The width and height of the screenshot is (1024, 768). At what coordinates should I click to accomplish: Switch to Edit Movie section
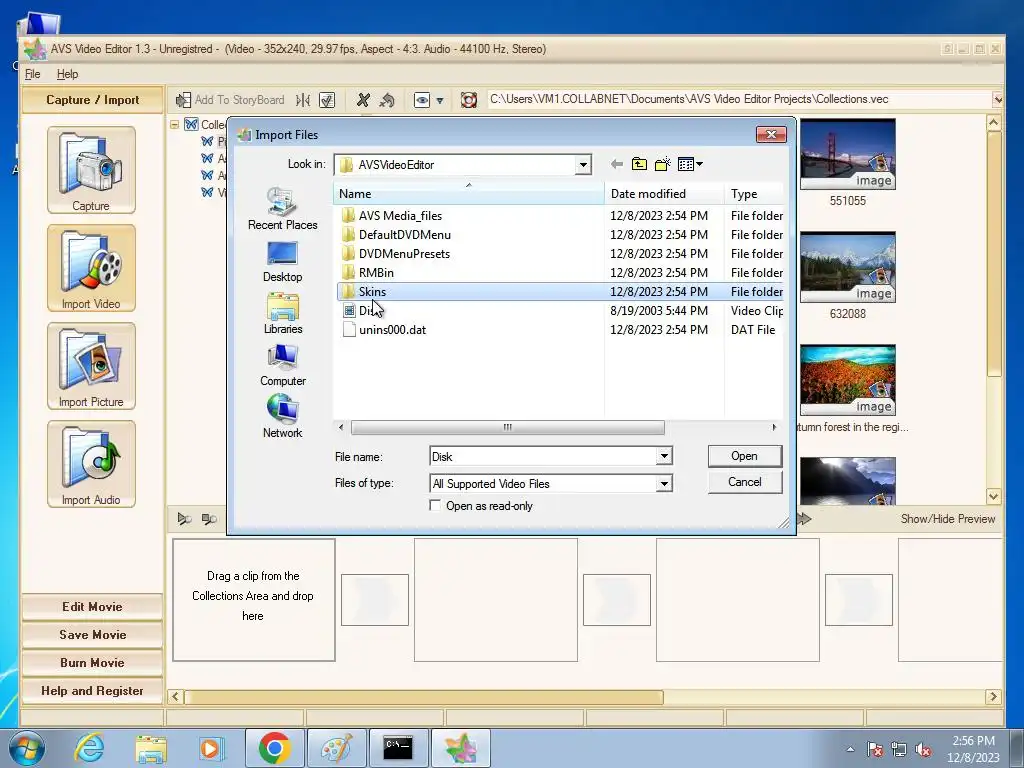pyautogui.click(x=92, y=607)
